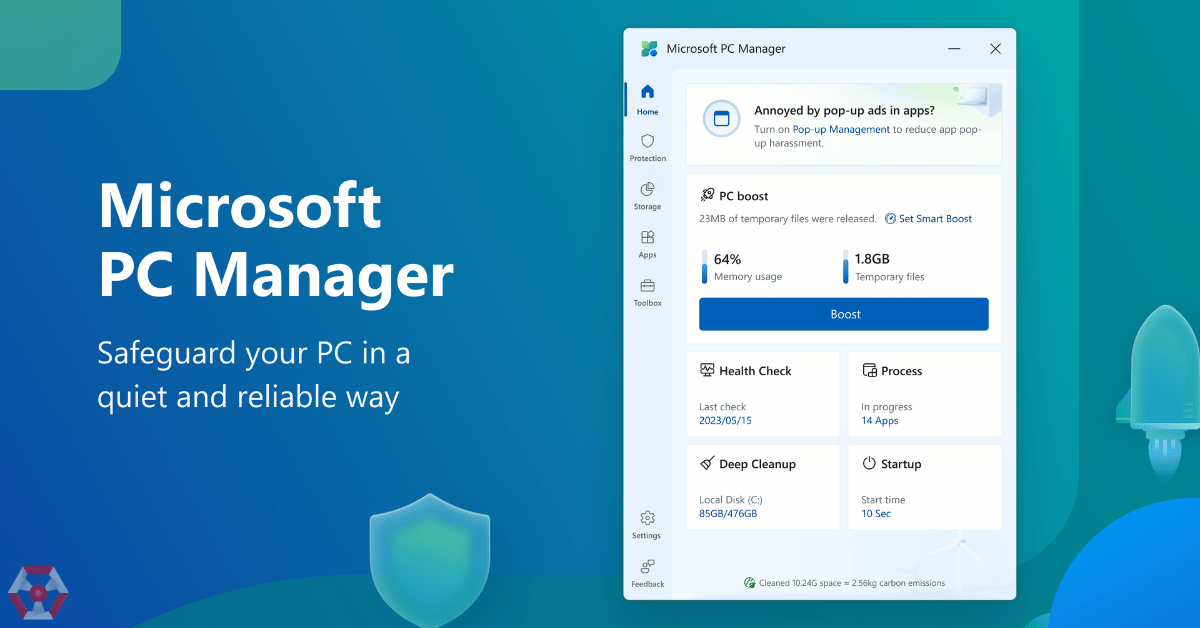
Task: Click the '23MB of temporary files were released' text
Action: [788, 219]
